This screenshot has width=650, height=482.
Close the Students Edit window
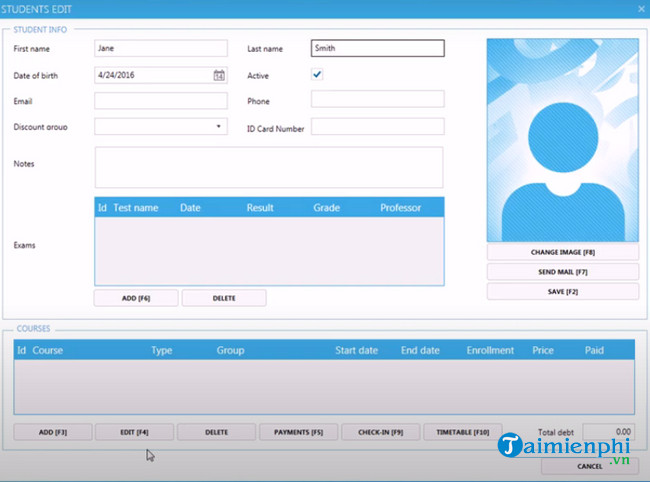point(640,9)
